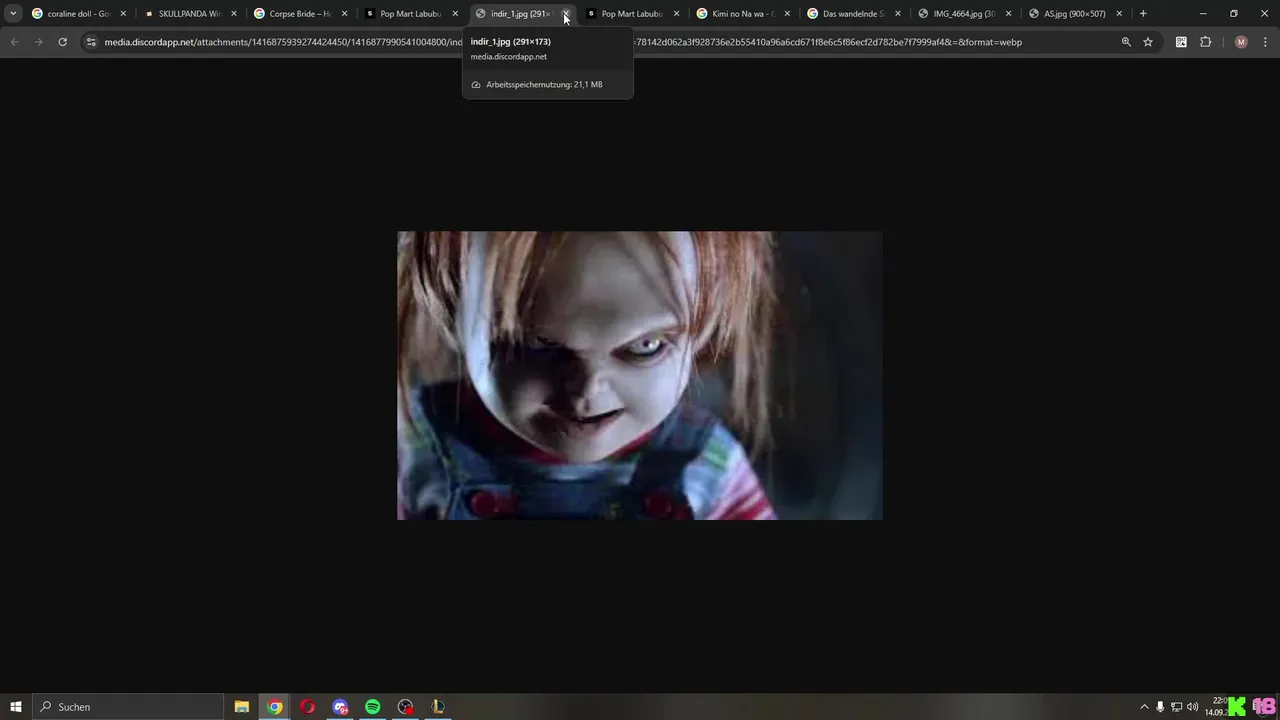
Task: Click the doll image in the page
Action: [640, 375]
